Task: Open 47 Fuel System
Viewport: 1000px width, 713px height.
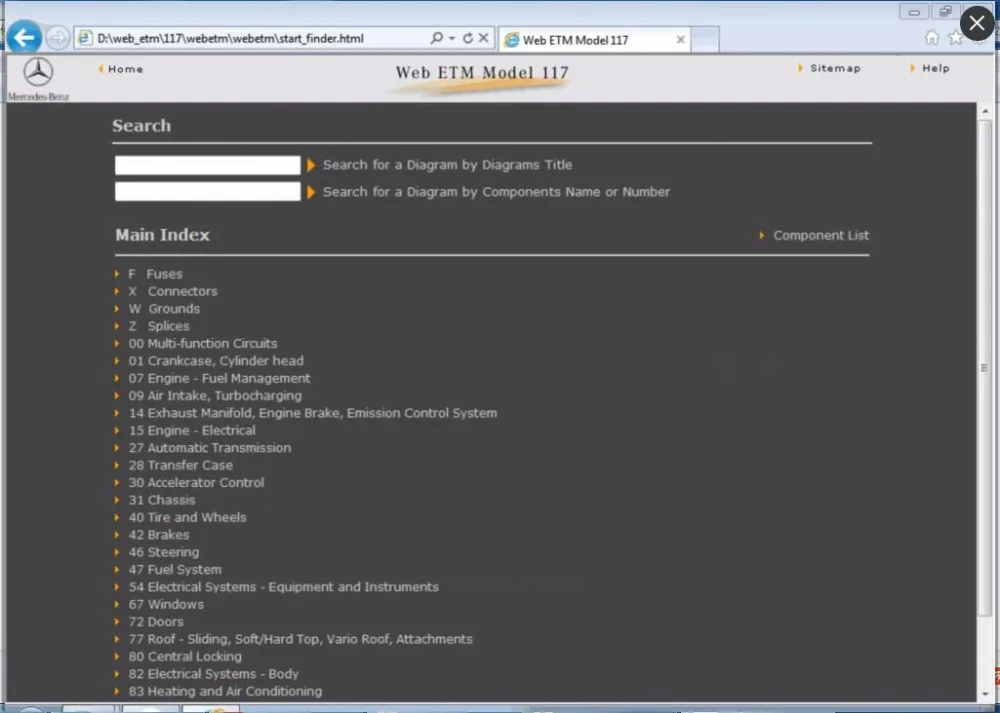Action: coord(175,570)
